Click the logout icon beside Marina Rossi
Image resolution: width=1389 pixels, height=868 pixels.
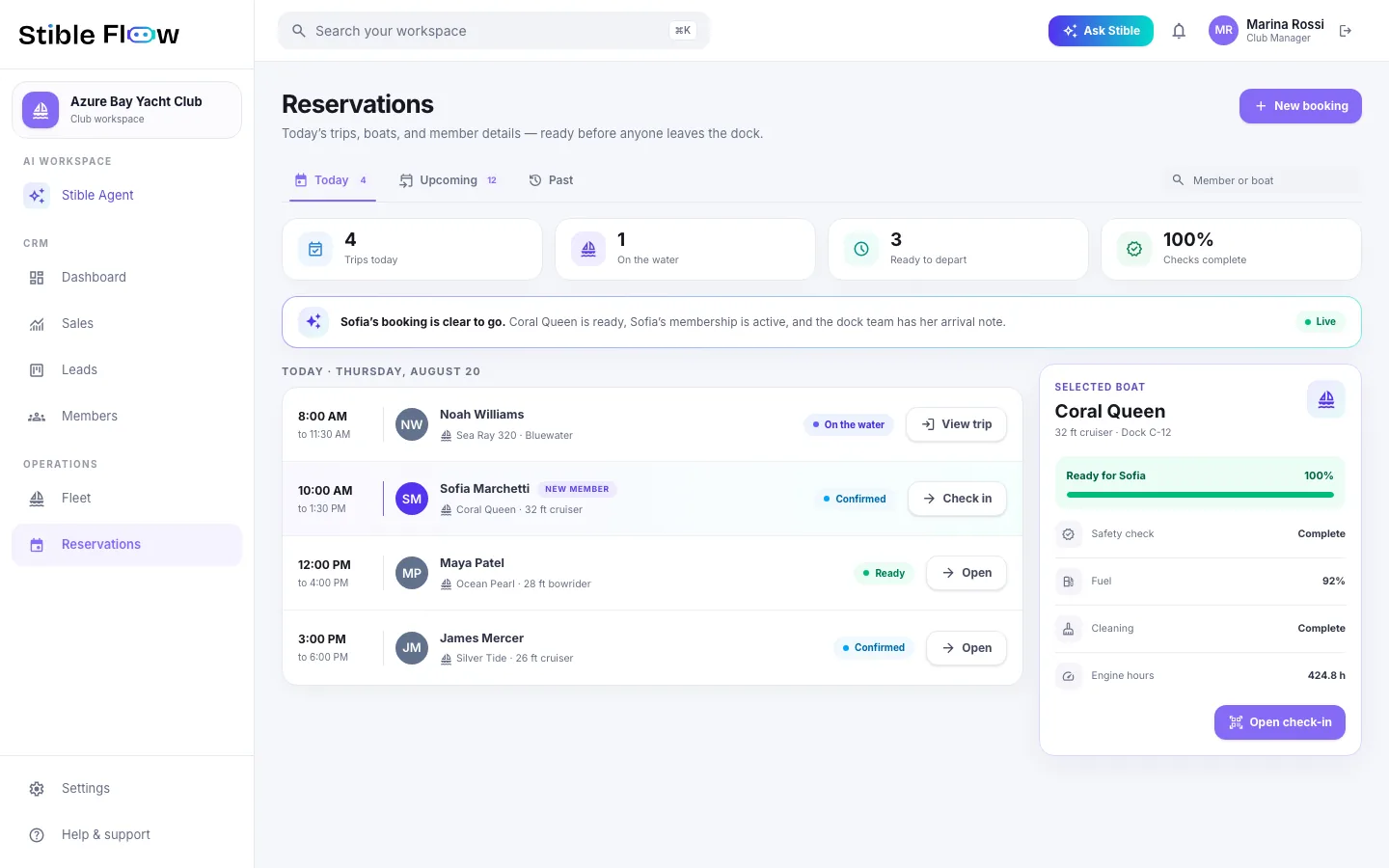coord(1346,31)
